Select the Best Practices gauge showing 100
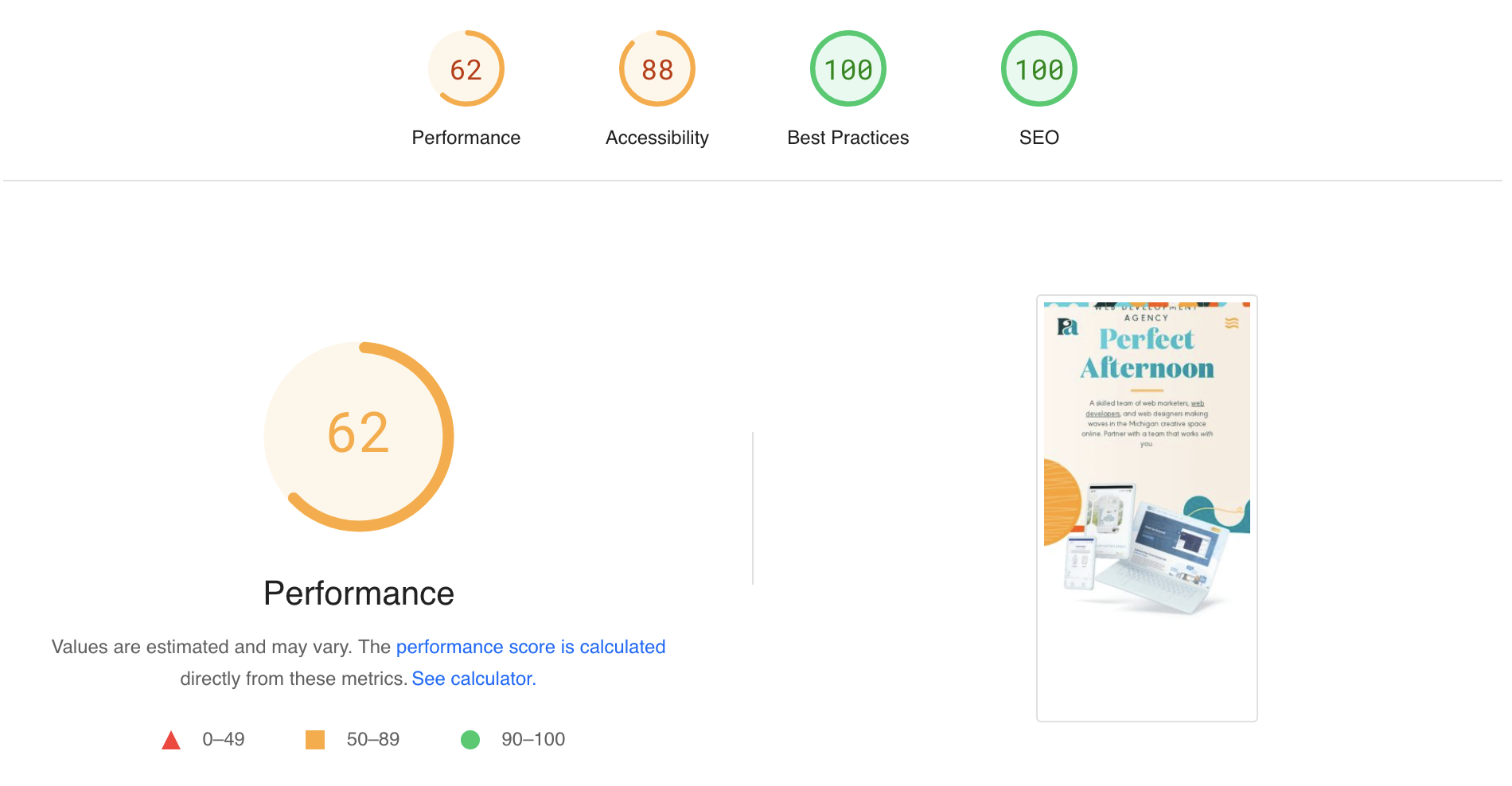The image size is (1512, 786). click(x=848, y=69)
